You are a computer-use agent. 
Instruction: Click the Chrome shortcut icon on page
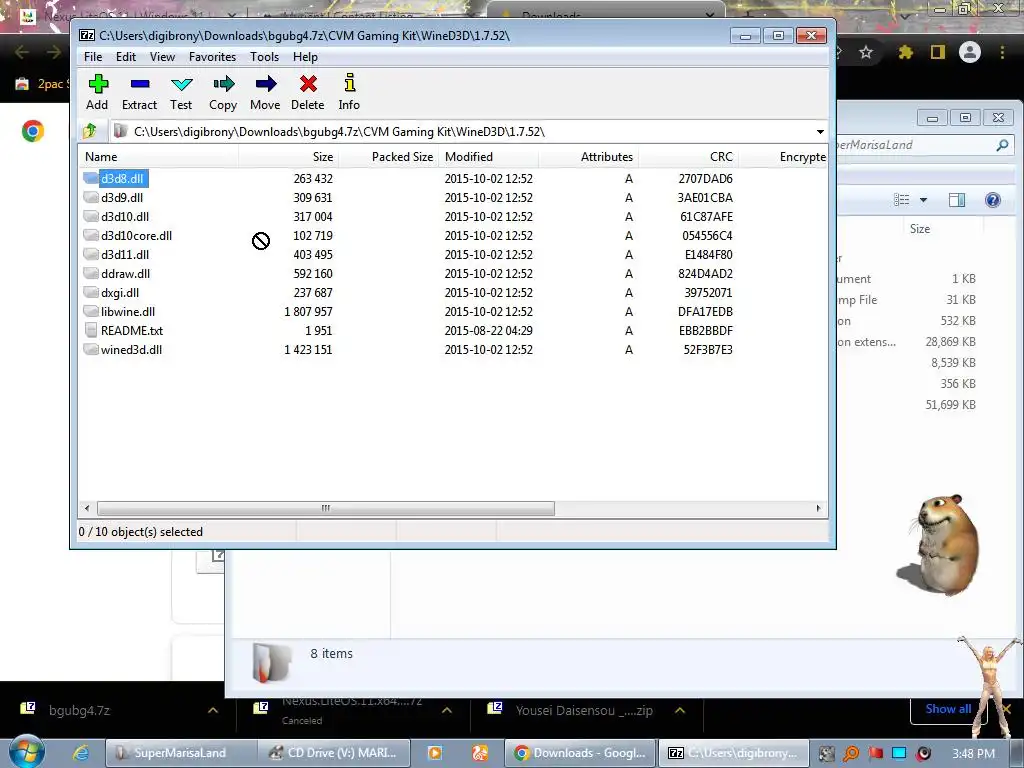[x=33, y=131]
